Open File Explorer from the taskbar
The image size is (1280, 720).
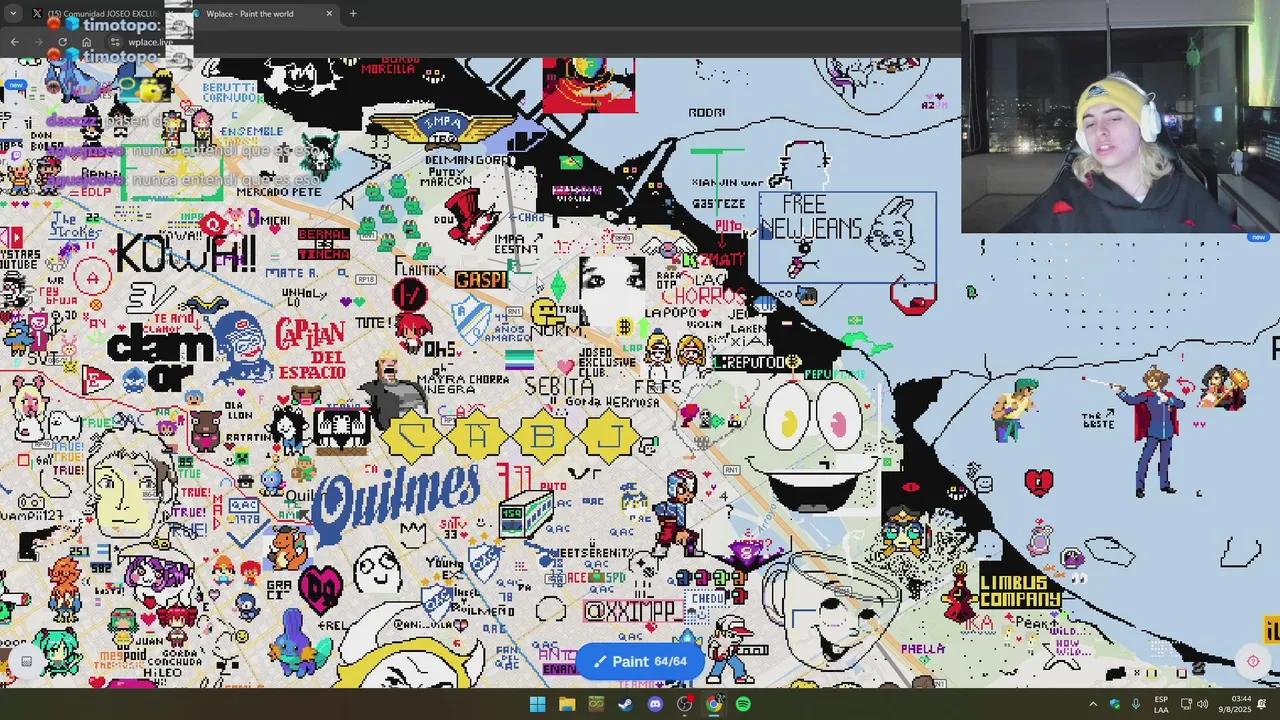567,704
